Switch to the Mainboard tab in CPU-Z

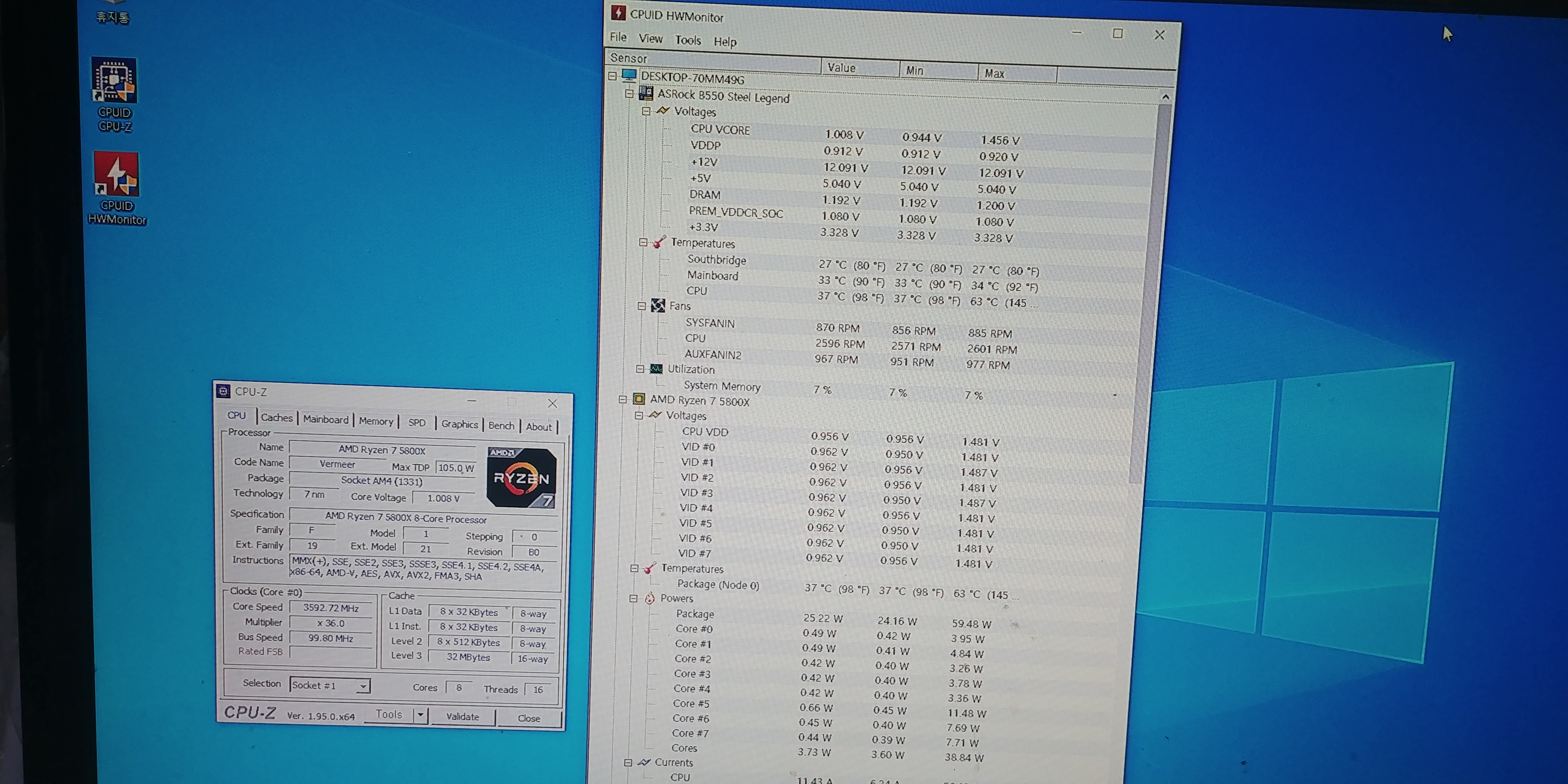(326, 419)
